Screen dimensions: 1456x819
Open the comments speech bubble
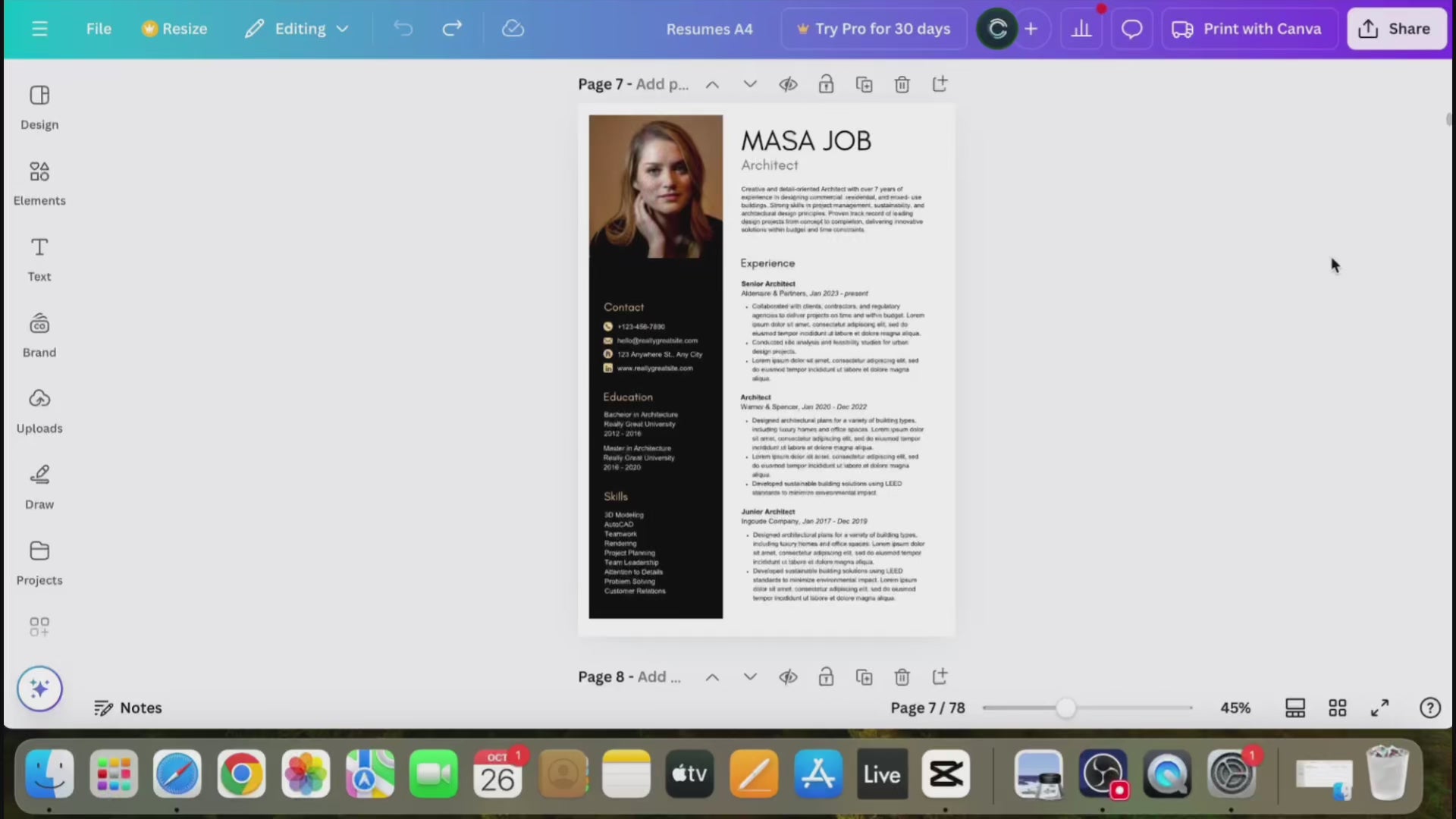point(1131,29)
